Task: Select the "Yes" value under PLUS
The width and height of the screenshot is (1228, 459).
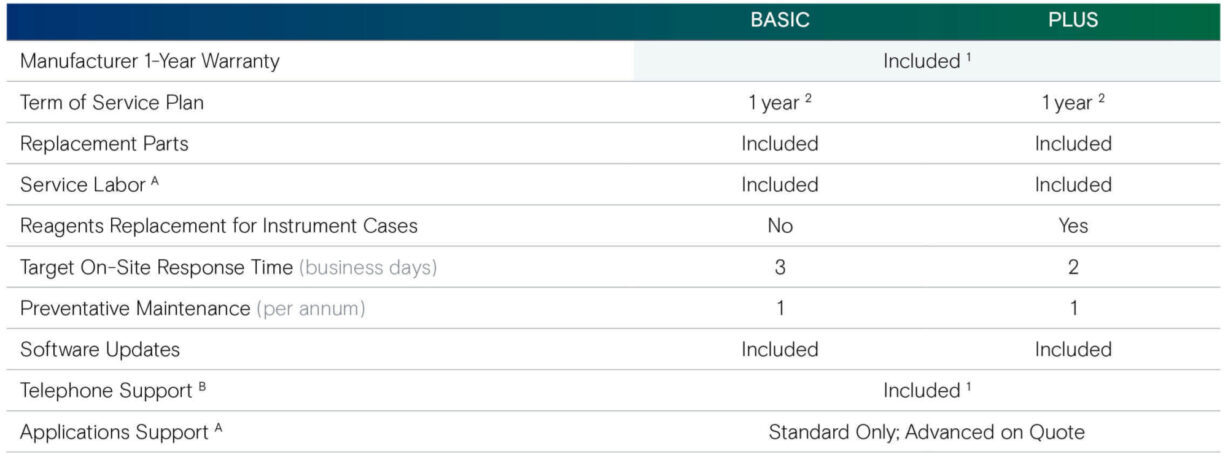Action: tap(1073, 226)
